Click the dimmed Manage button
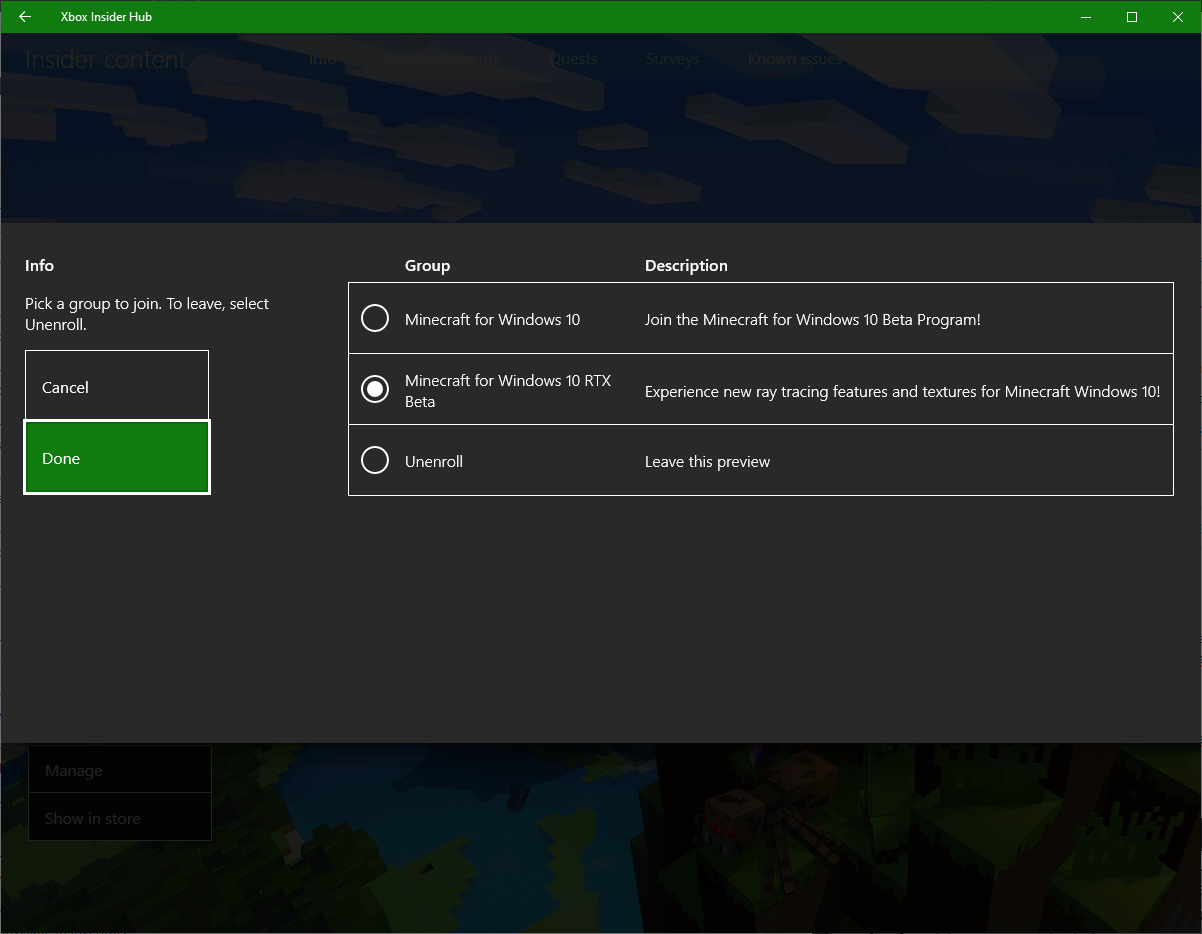Image resolution: width=1202 pixels, height=934 pixels. pos(119,770)
